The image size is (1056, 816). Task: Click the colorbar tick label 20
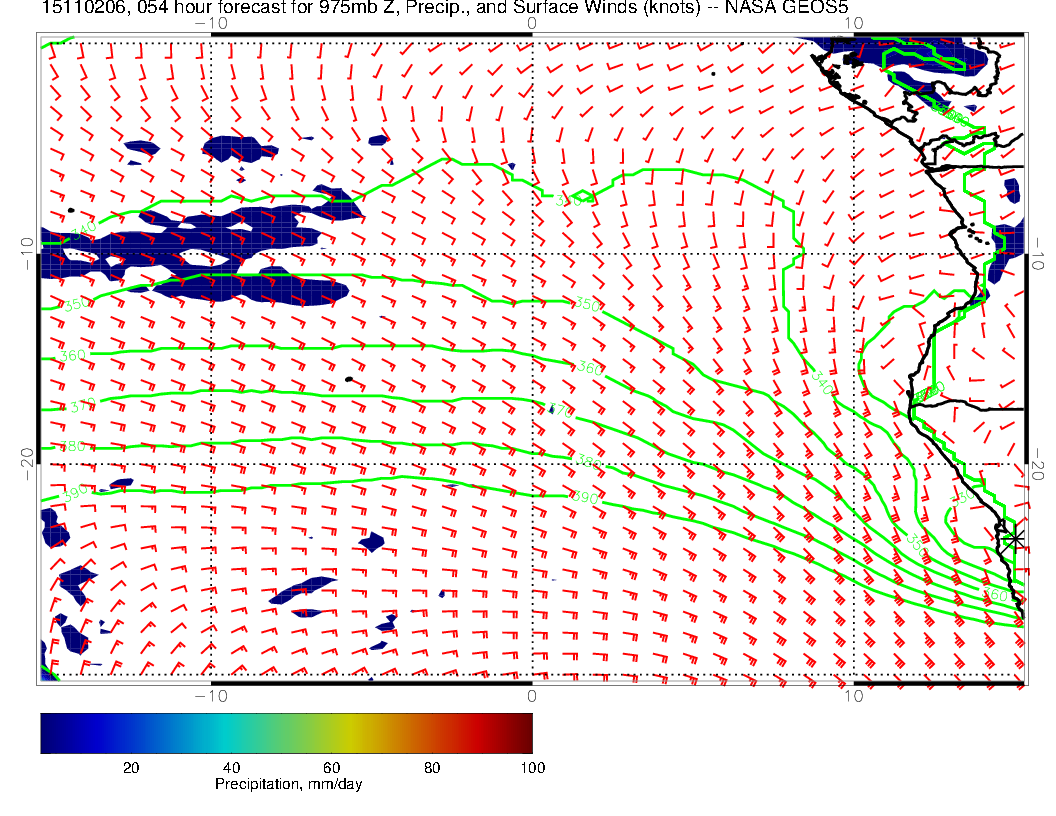[x=130, y=767]
